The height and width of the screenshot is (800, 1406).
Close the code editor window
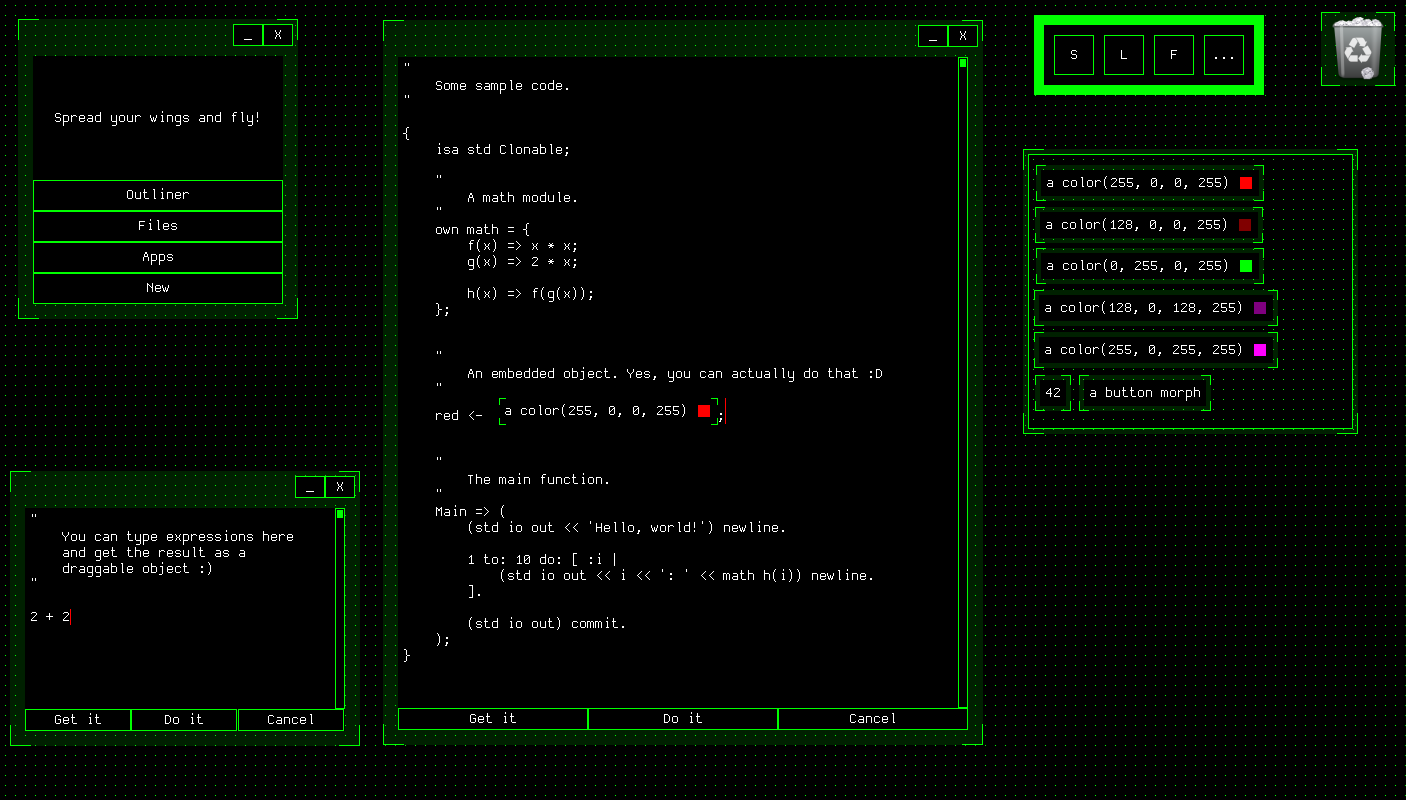[x=963, y=36]
